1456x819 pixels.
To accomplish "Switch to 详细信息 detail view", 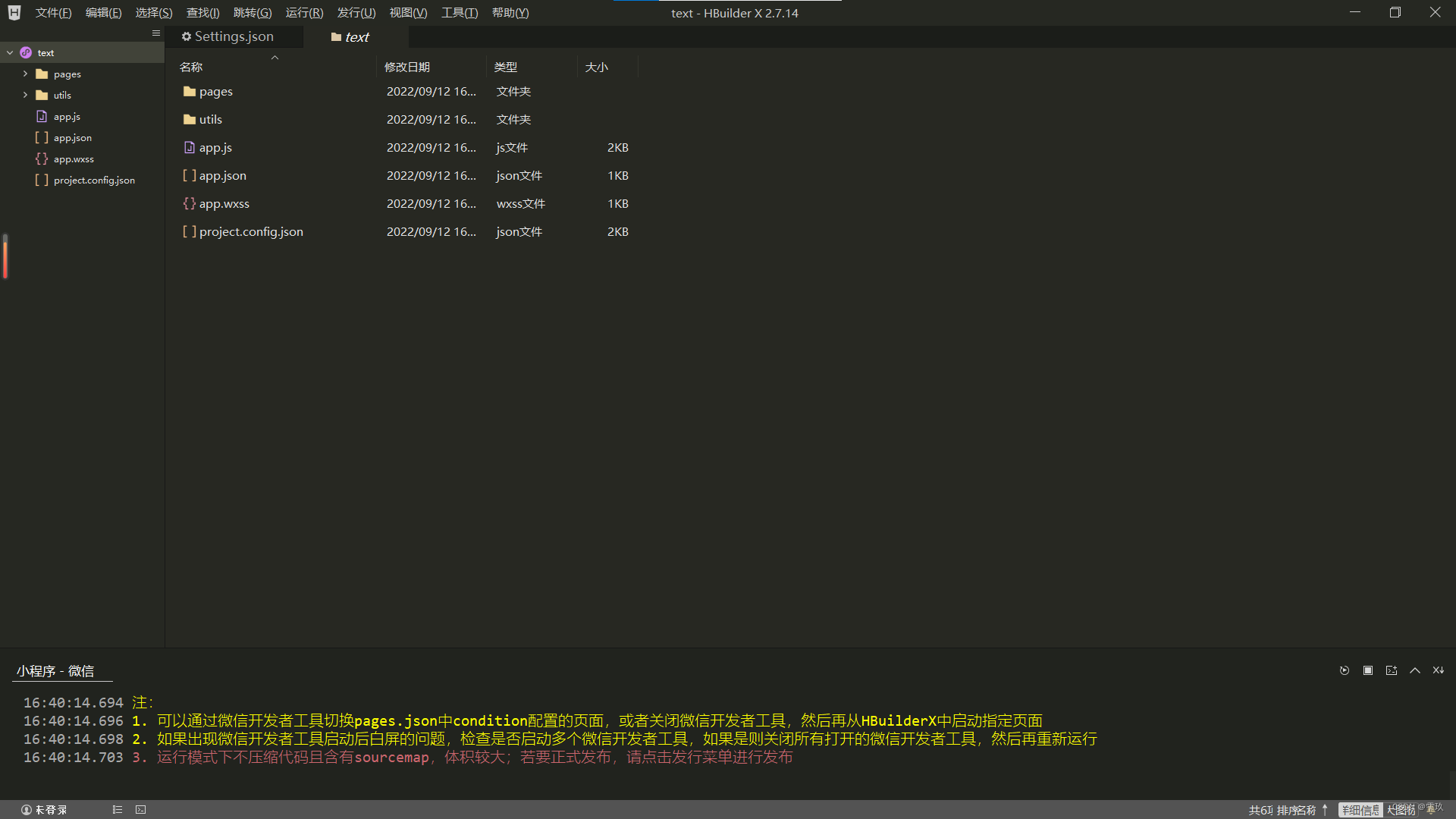I will click(x=1360, y=810).
